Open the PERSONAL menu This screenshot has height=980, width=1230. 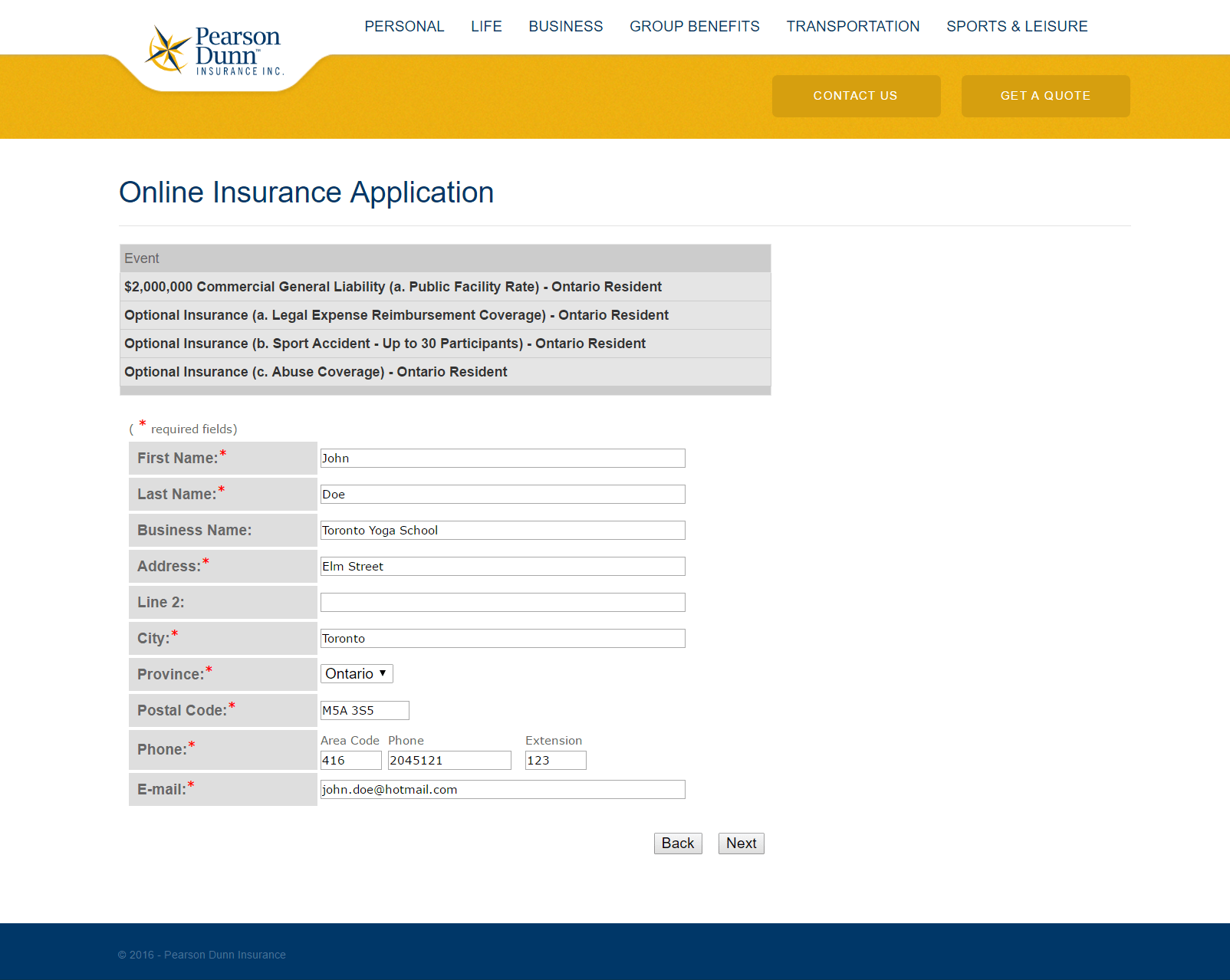(404, 26)
